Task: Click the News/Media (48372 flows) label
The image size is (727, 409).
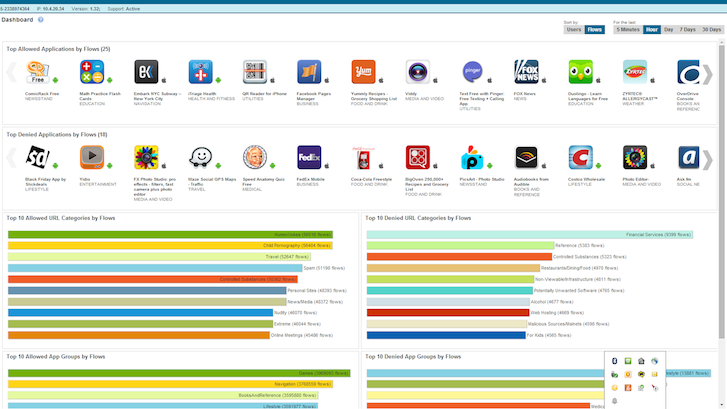Action: [315, 302]
